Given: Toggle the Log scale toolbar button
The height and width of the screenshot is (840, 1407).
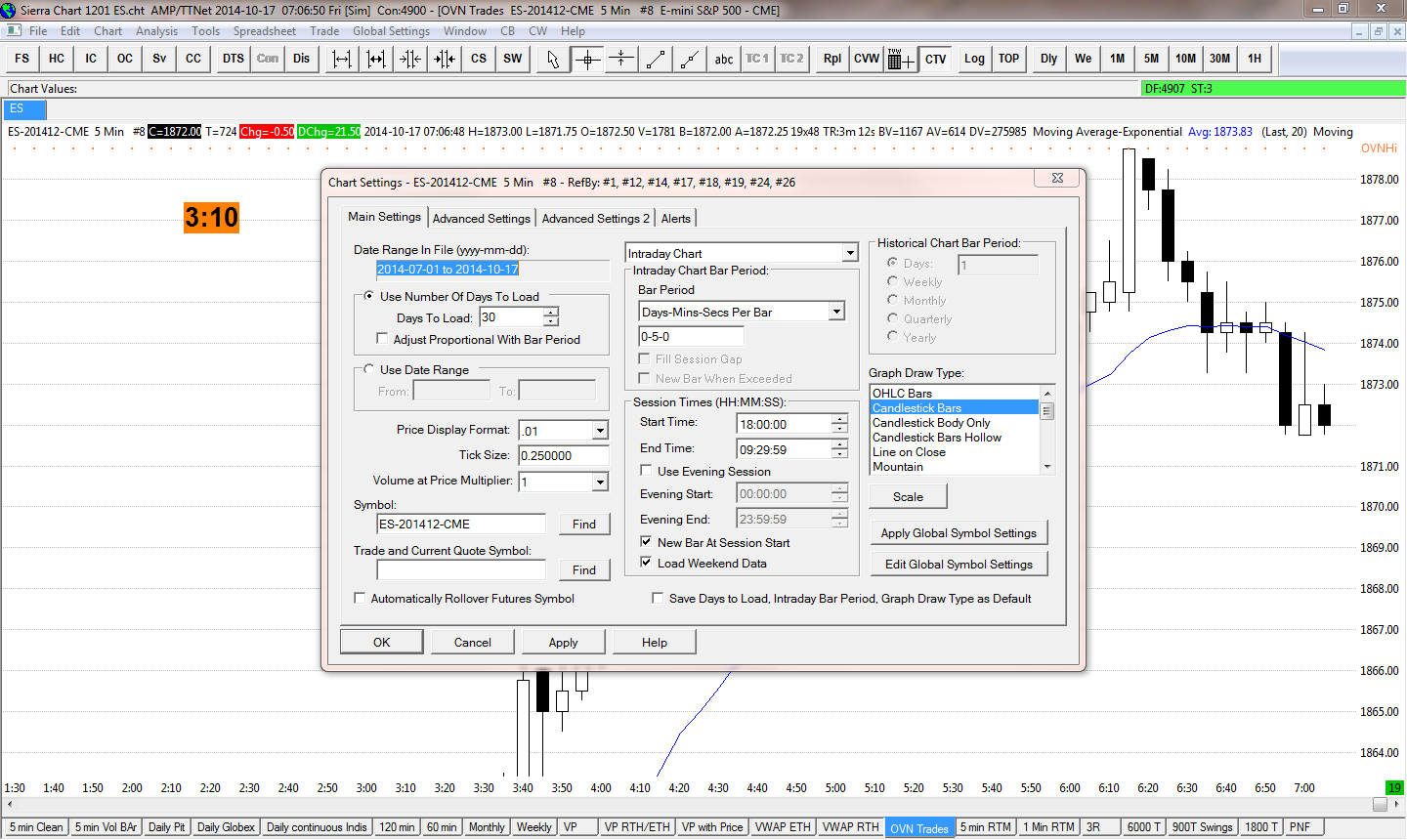Looking at the screenshot, I should (x=975, y=59).
